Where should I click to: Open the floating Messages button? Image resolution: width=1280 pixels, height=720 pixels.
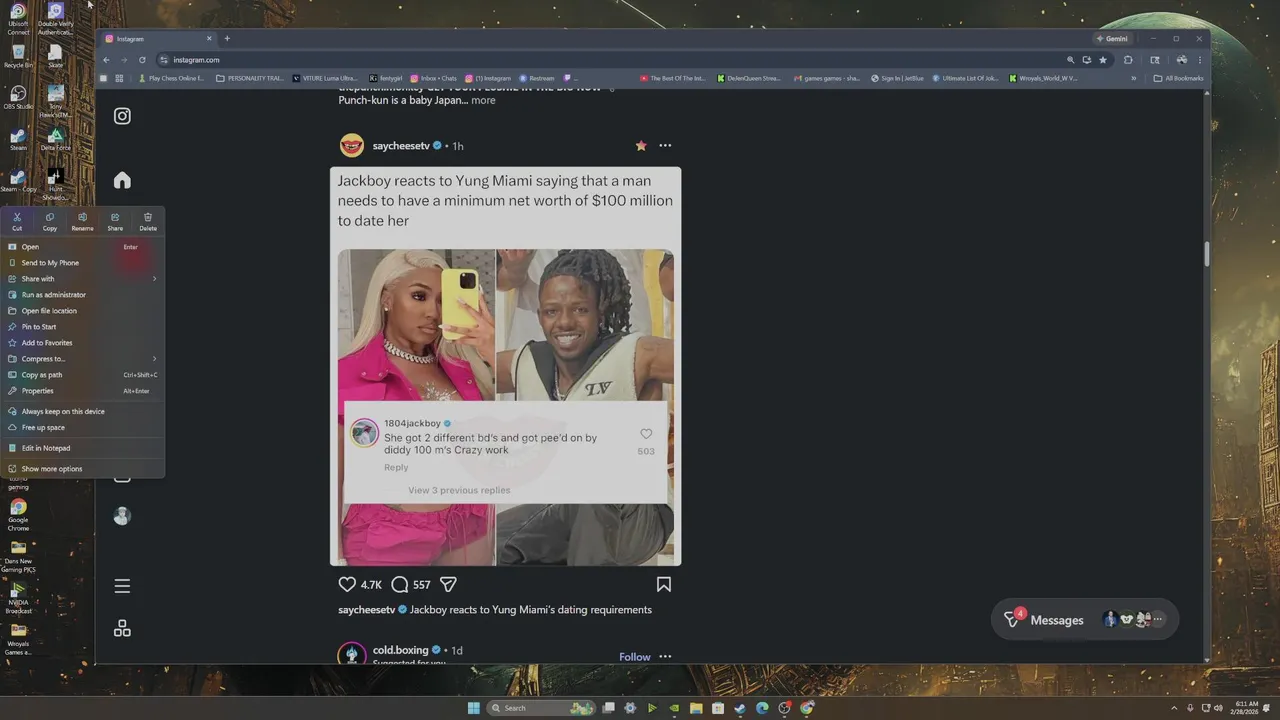click(x=1085, y=620)
